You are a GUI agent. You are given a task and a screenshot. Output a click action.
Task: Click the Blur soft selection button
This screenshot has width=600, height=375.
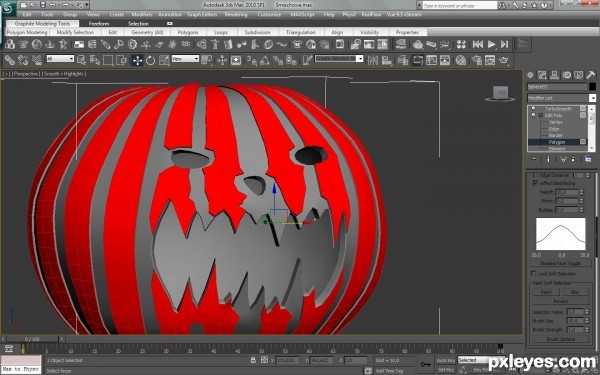coord(575,292)
